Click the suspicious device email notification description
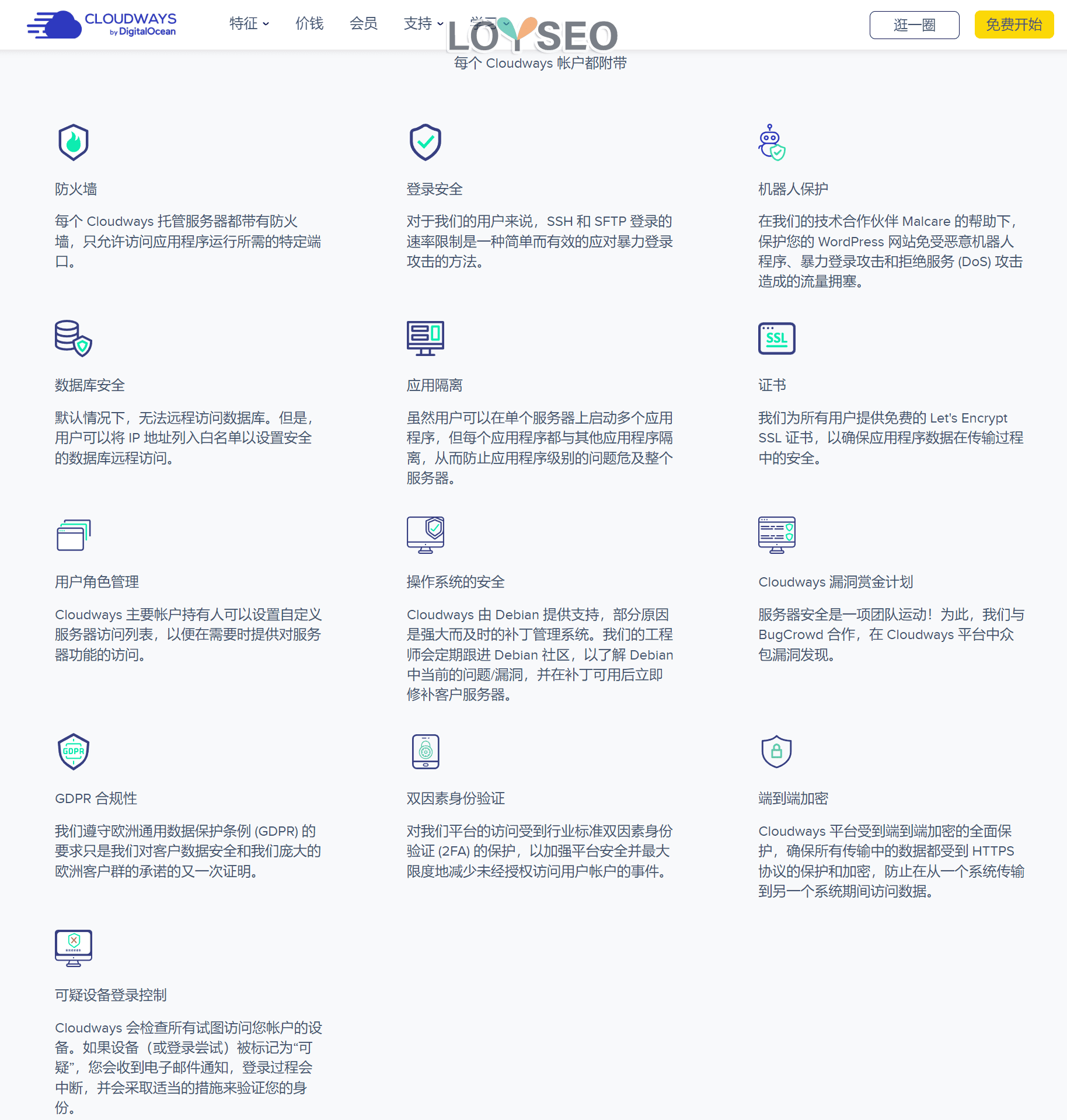Screen dimensions: 1067x1120 coord(189,1068)
